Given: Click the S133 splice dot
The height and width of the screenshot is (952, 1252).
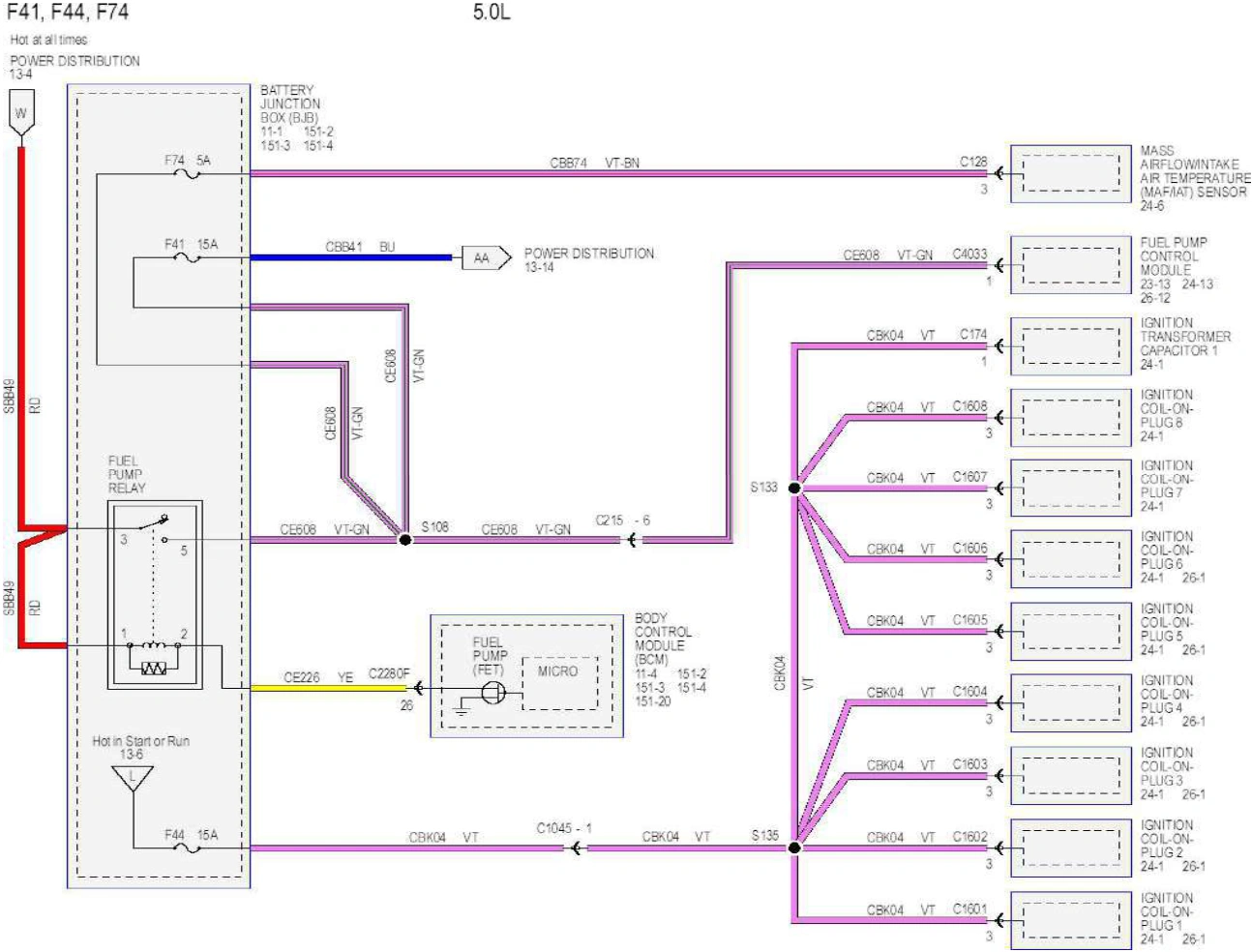Looking at the screenshot, I should [794, 489].
